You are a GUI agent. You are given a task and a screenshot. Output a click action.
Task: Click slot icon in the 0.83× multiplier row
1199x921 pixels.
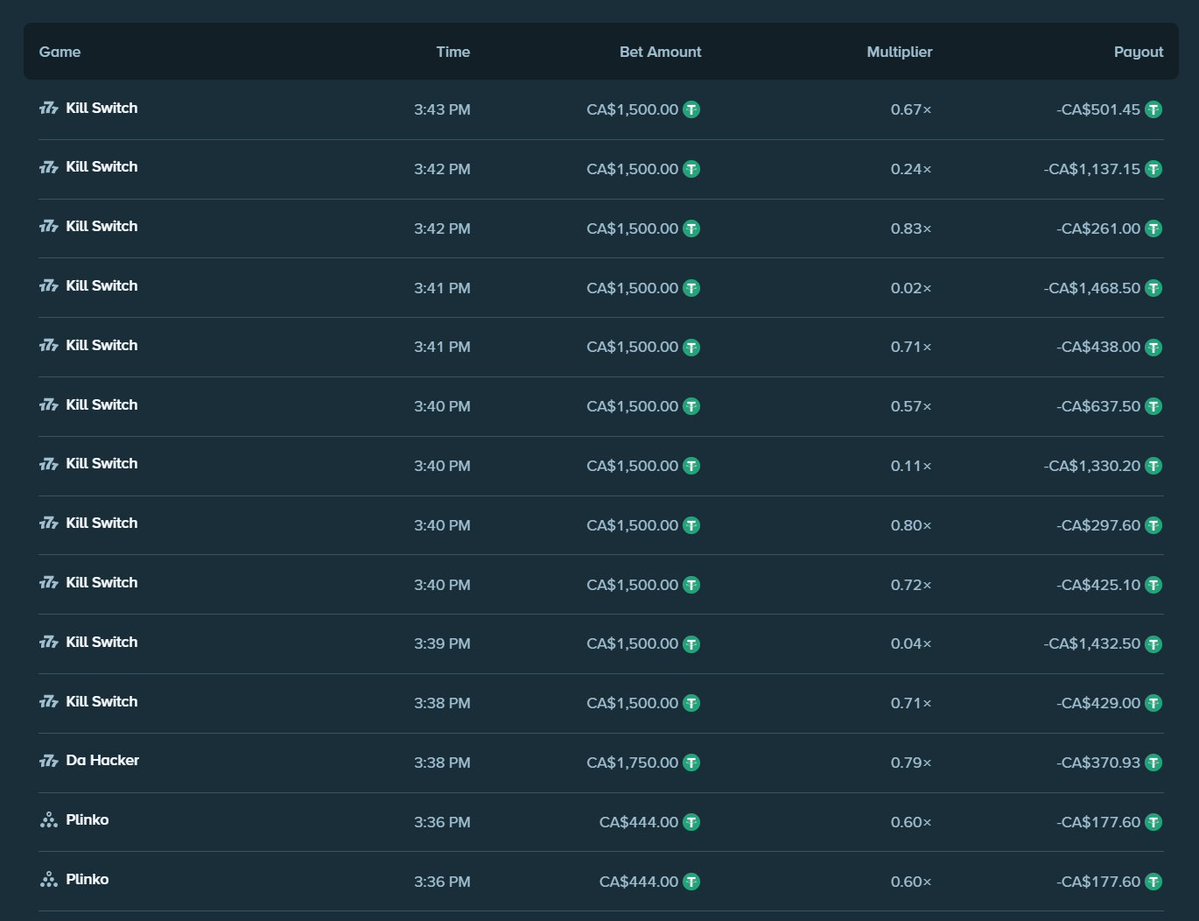[x=49, y=226]
